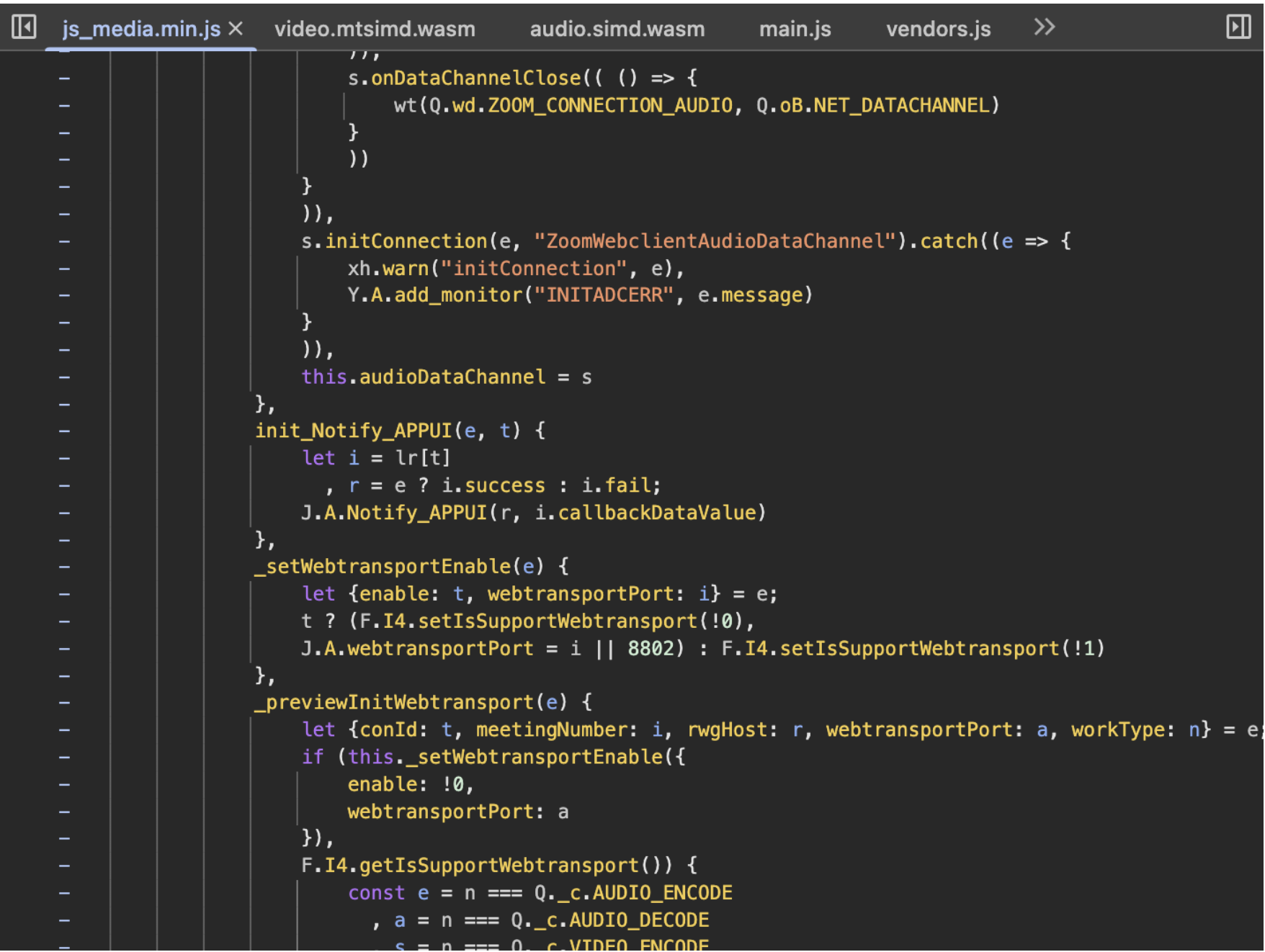
Task: Click on the _setWebtransportEnable function definition
Action: 383,567
